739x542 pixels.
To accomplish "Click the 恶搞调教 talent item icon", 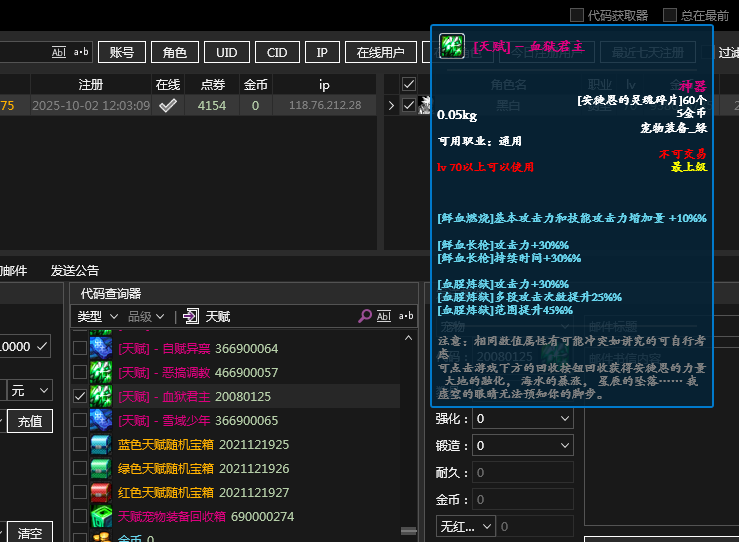I will coord(101,372).
